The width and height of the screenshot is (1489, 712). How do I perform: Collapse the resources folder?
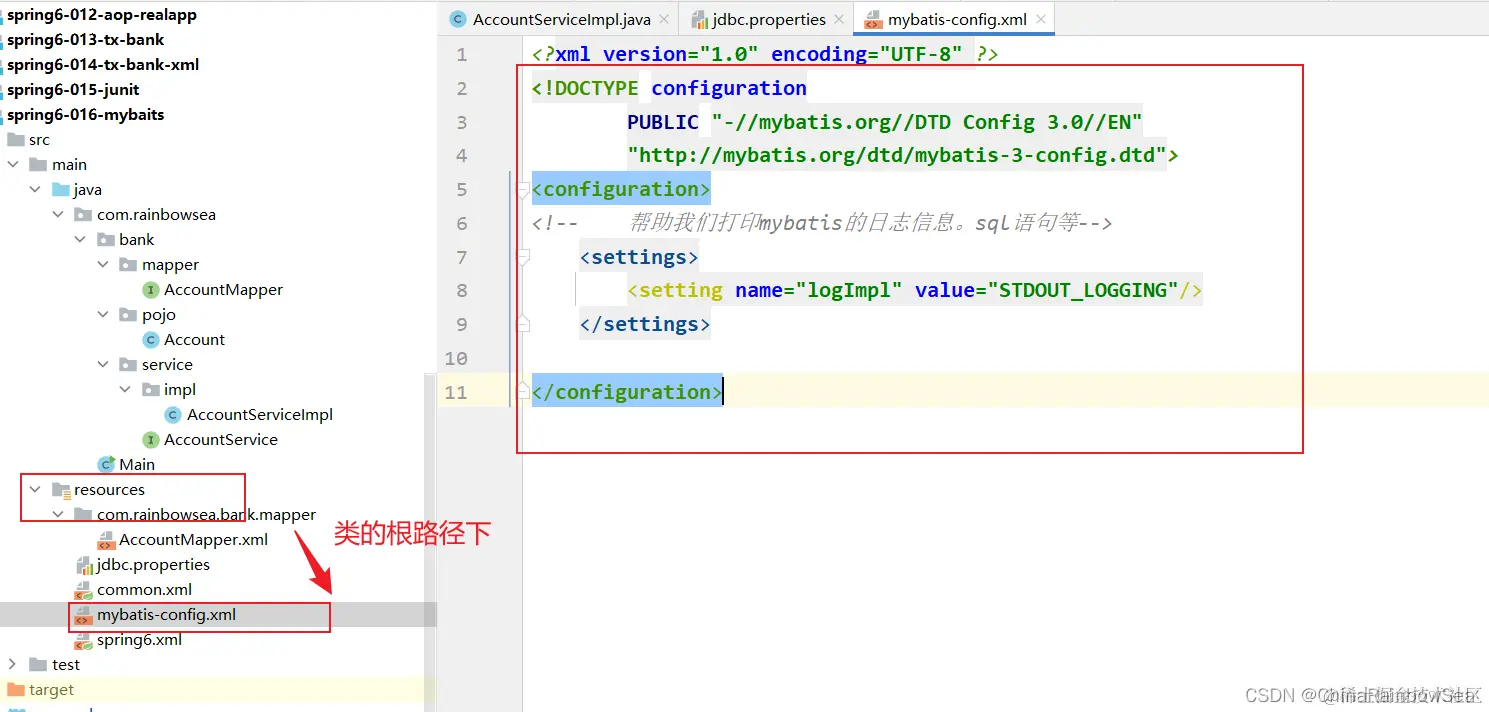(35, 489)
